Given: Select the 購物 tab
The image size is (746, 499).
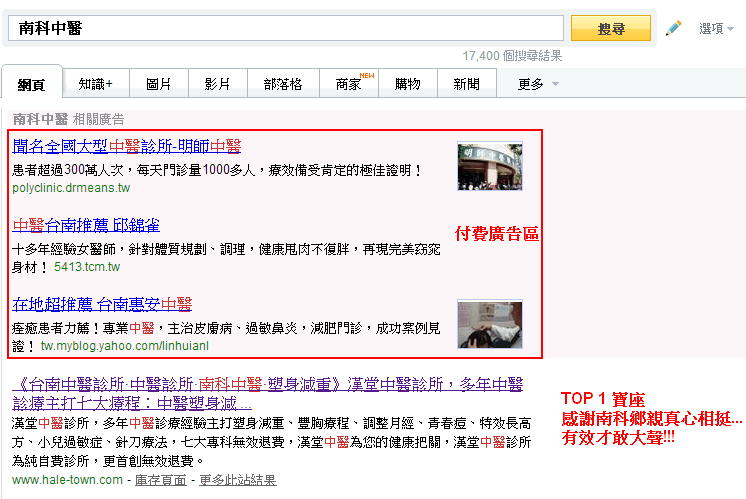Looking at the screenshot, I should [407, 84].
